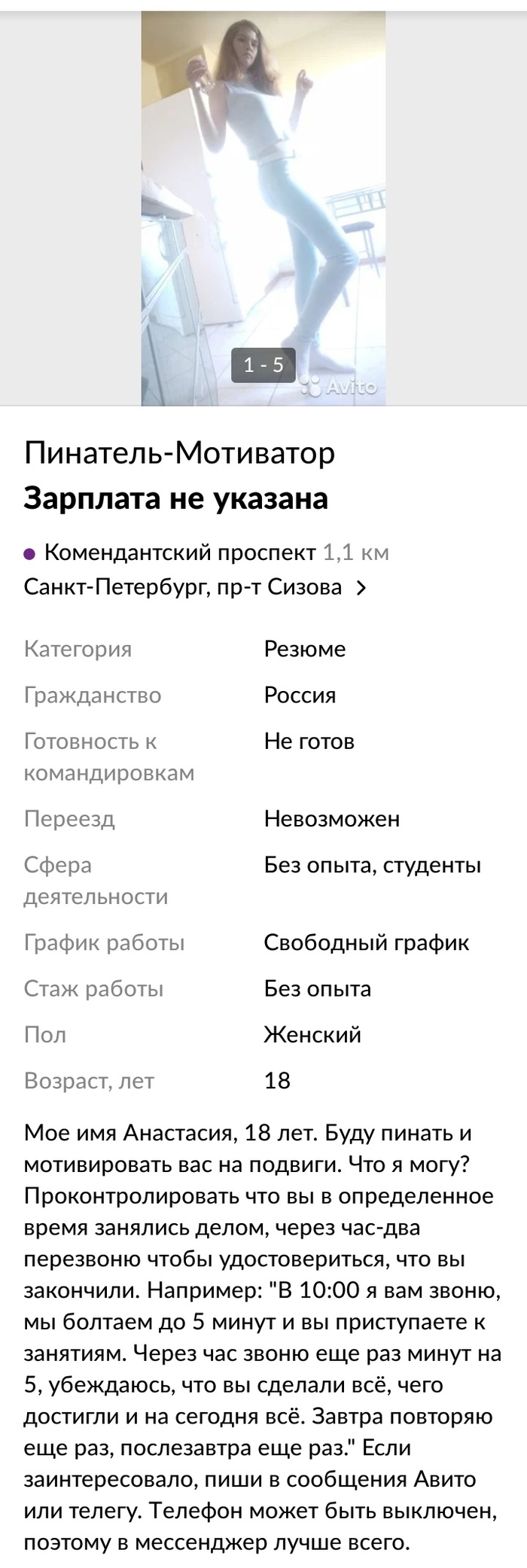
Task: Tap the "1 - 5" photo counter badge
Action: pyautogui.click(x=263, y=365)
